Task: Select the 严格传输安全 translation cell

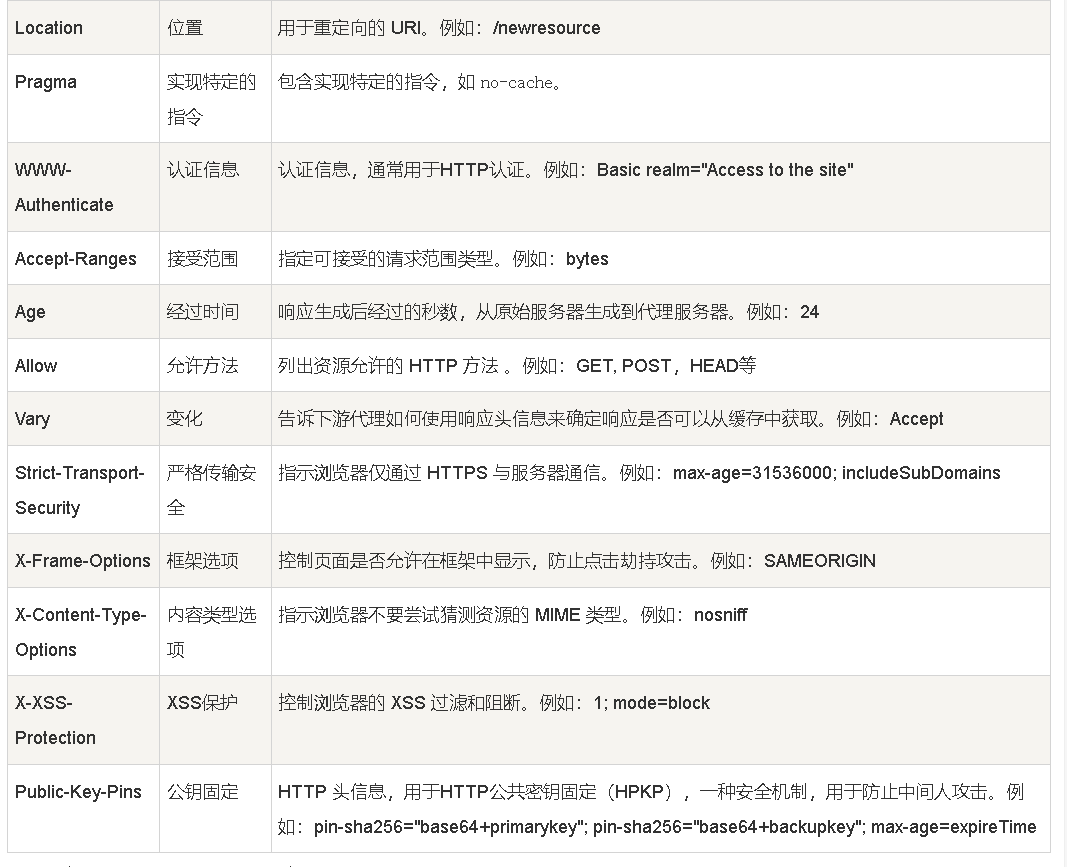Action: [215, 490]
